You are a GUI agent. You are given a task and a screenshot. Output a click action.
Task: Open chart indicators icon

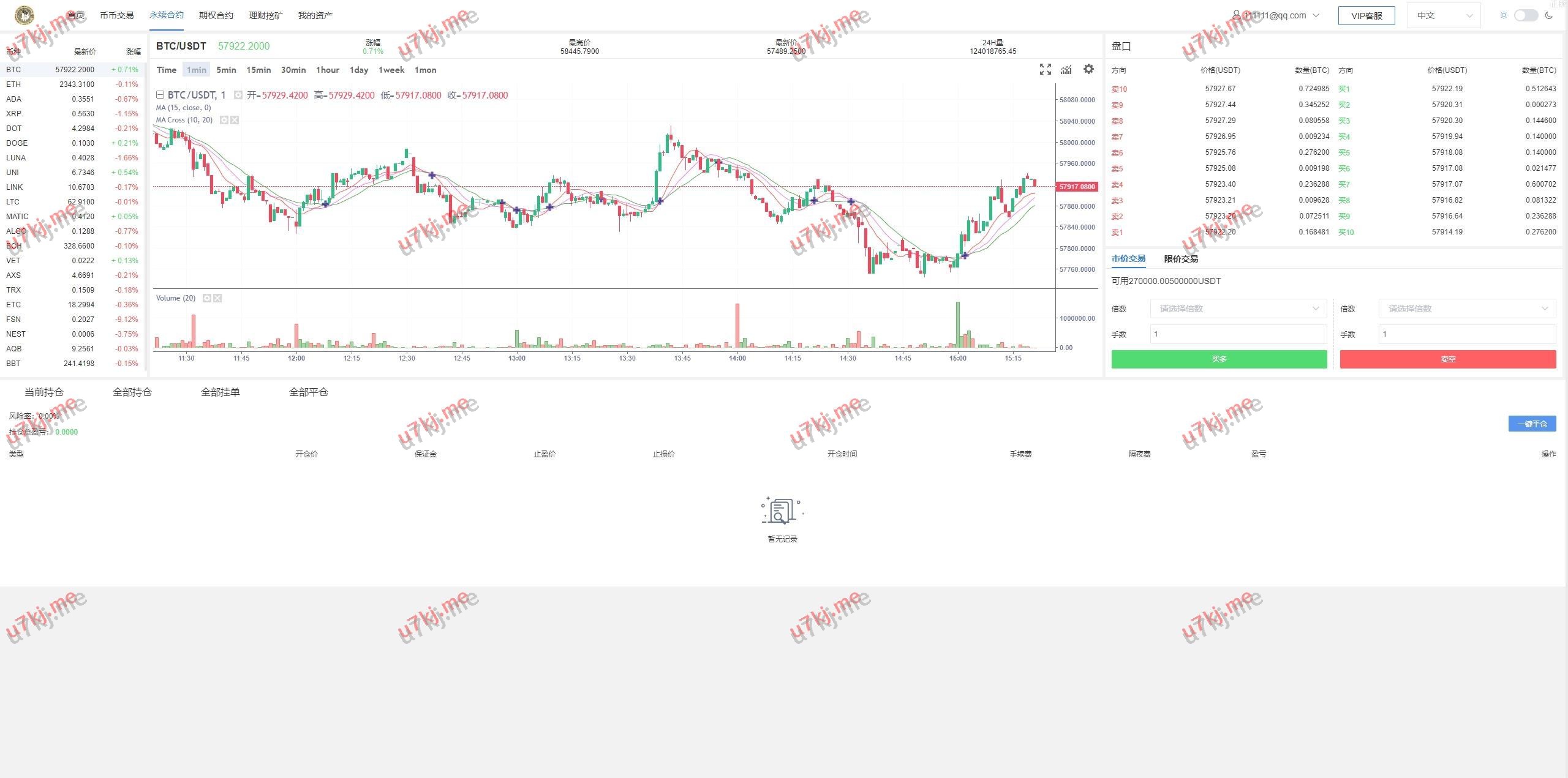1066,70
